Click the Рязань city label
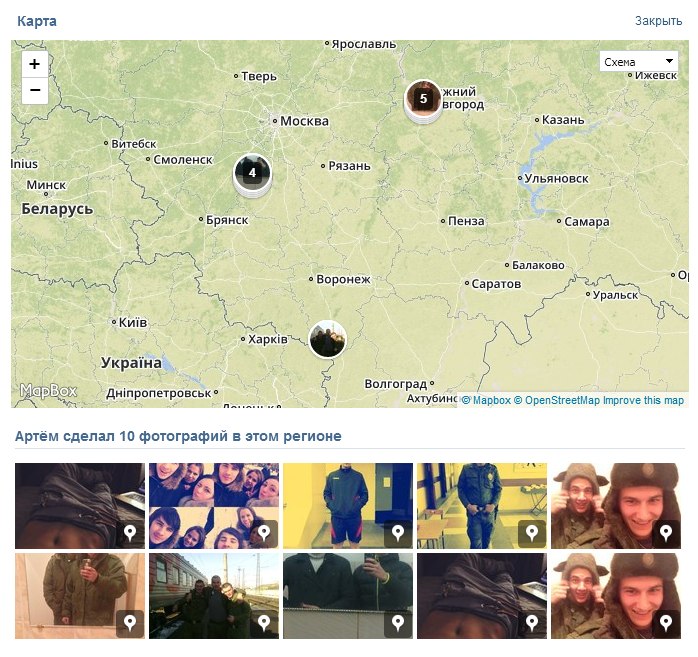Viewport: 698px width, 657px height. pyautogui.click(x=349, y=166)
